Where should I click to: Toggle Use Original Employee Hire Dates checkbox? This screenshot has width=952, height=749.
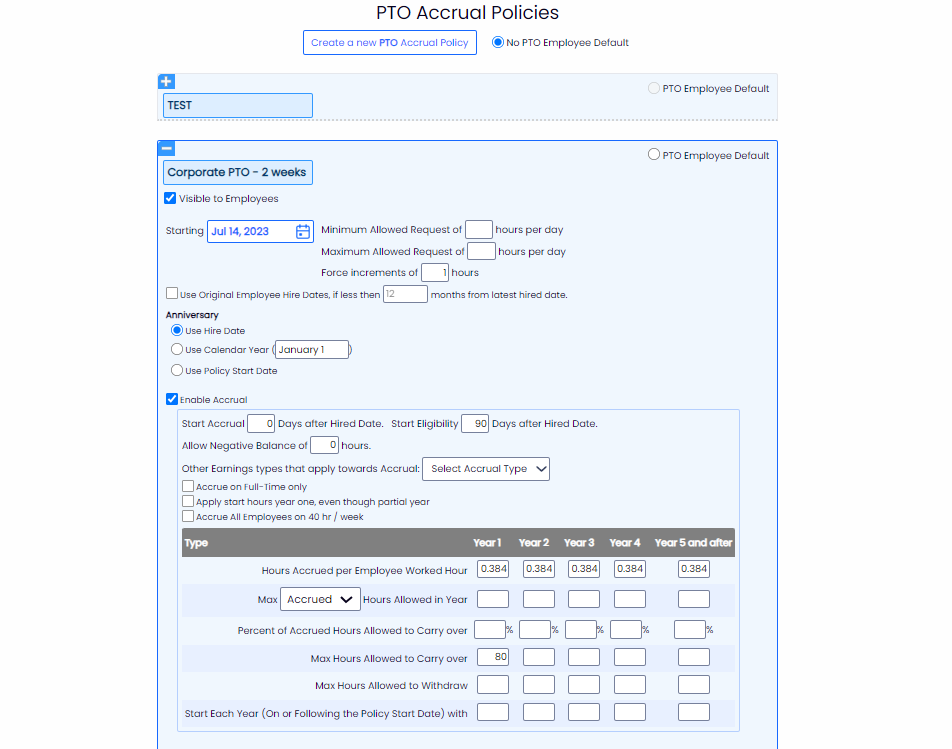tap(172, 294)
